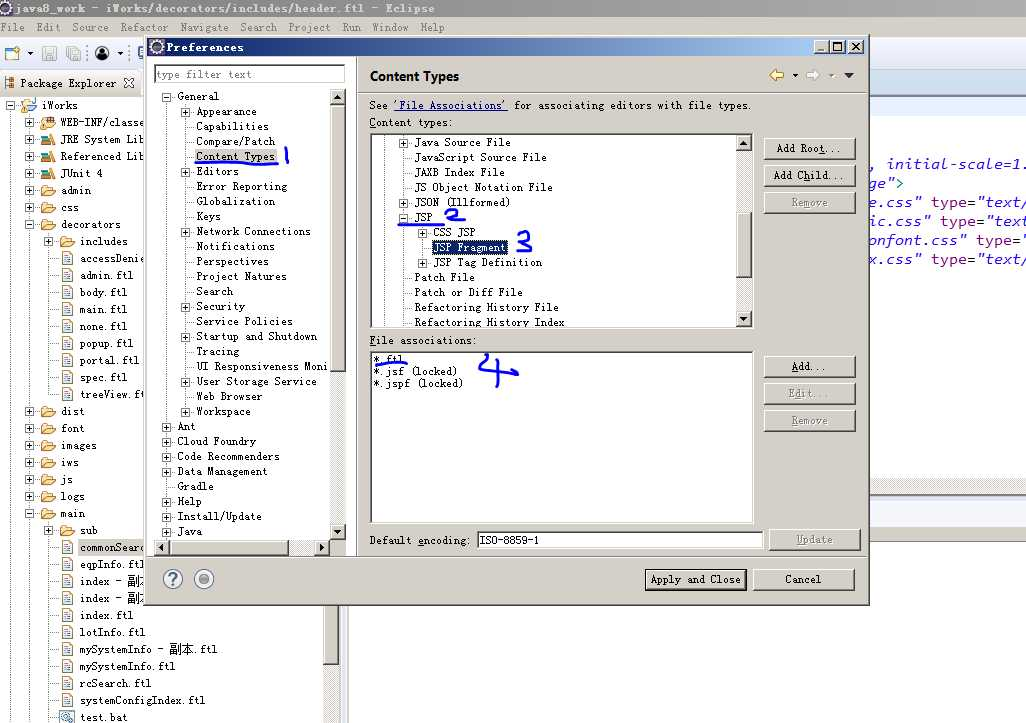Click the preferences tree horizontal scroll-right arrow

click(x=321, y=547)
